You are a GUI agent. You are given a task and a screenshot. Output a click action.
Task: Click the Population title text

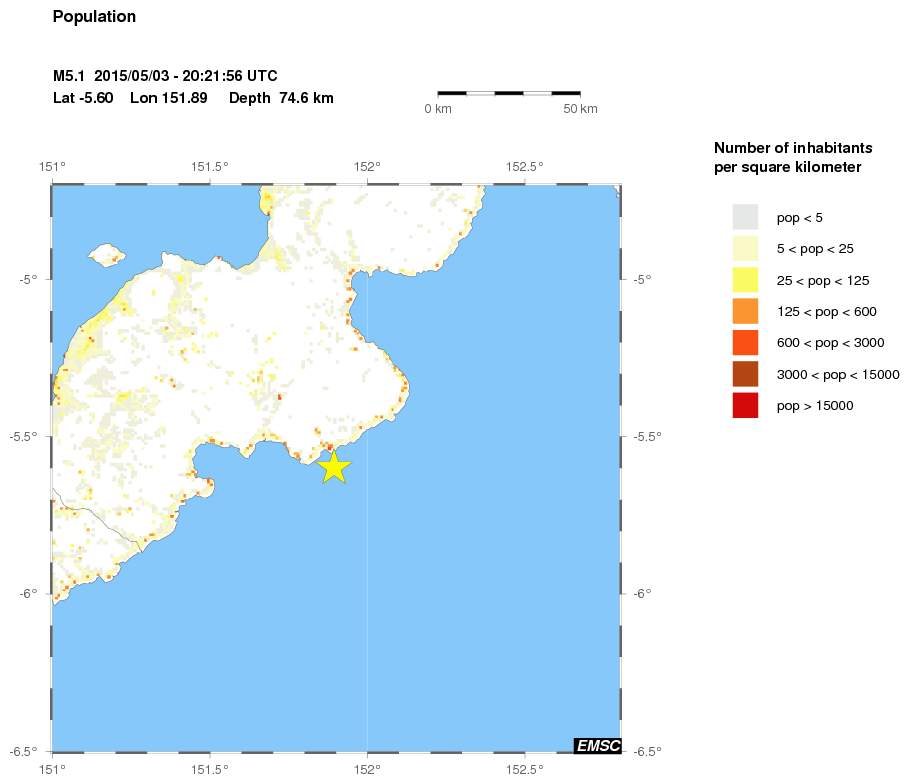94,17
